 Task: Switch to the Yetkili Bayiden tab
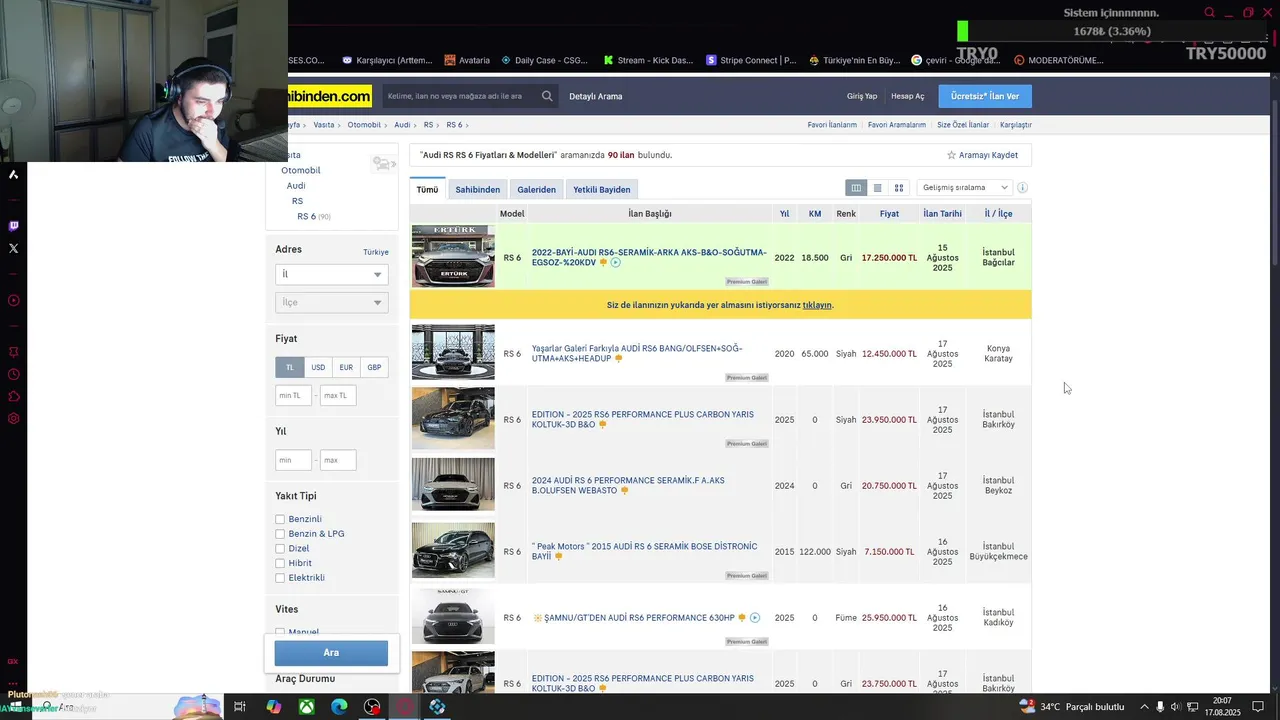pyautogui.click(x=601, y=189)
